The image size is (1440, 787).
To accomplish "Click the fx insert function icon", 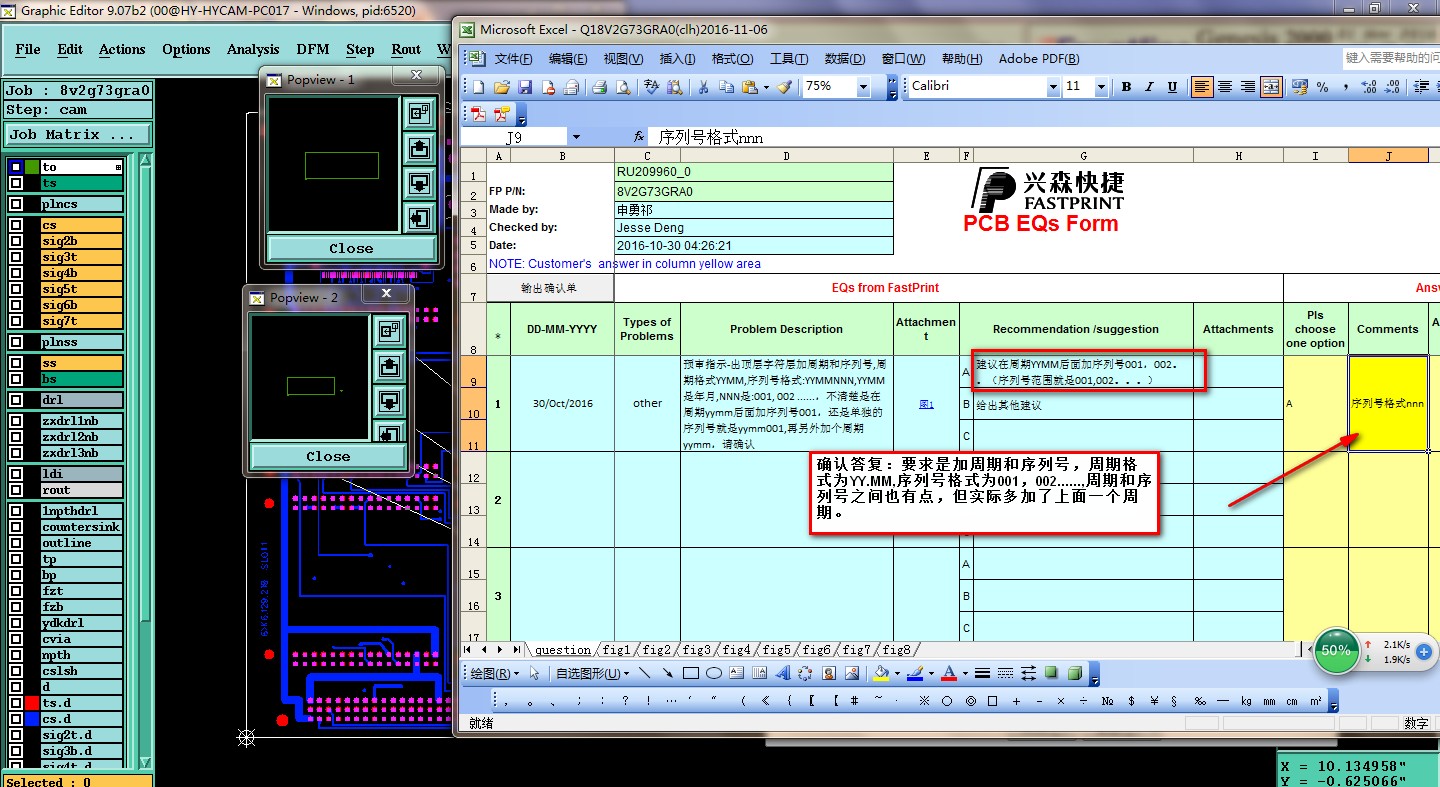I will [x=639, y=137].
